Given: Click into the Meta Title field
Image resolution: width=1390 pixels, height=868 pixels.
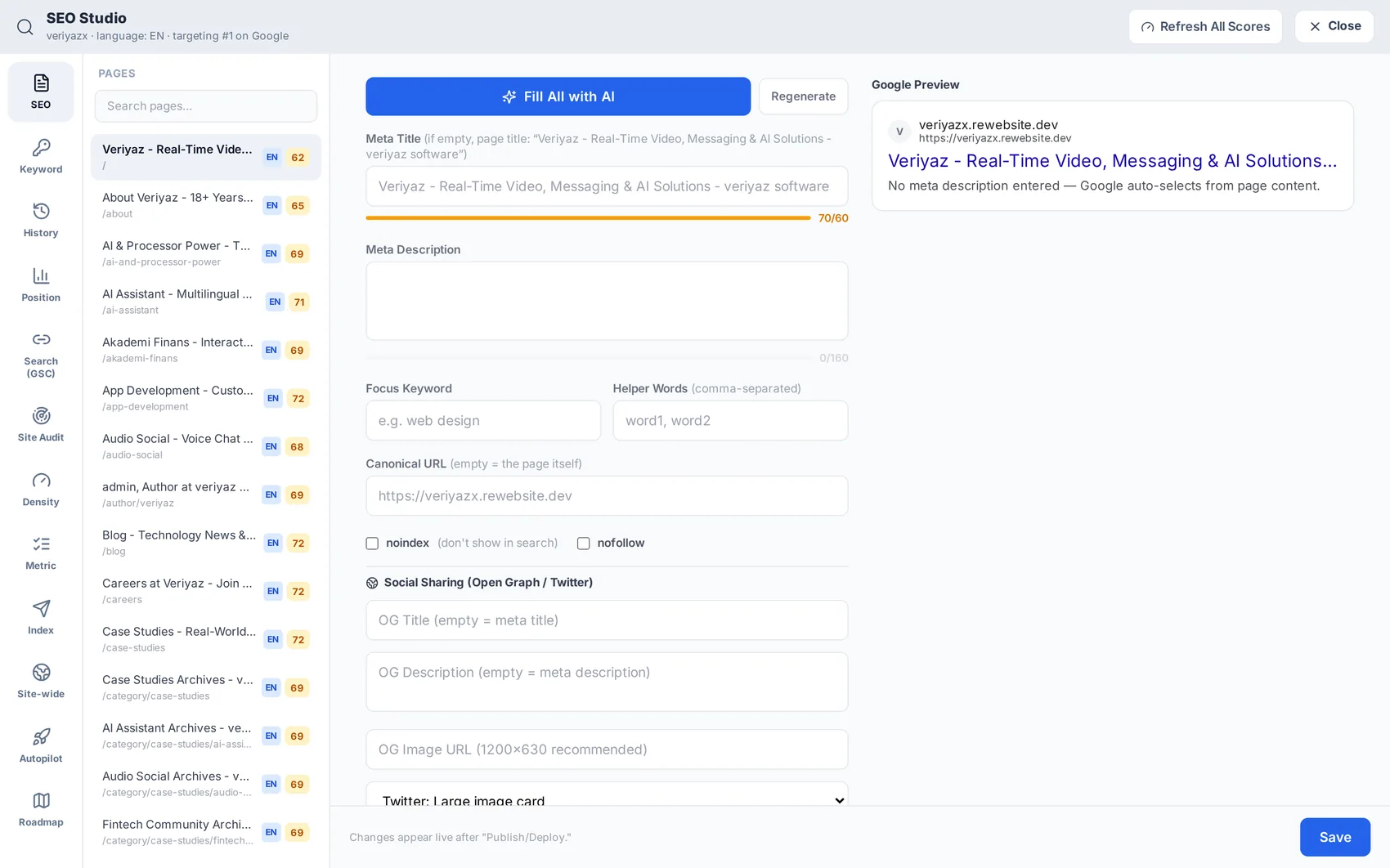Looking at the screenshot, I should pyautogui.click(x=607, y=186).
